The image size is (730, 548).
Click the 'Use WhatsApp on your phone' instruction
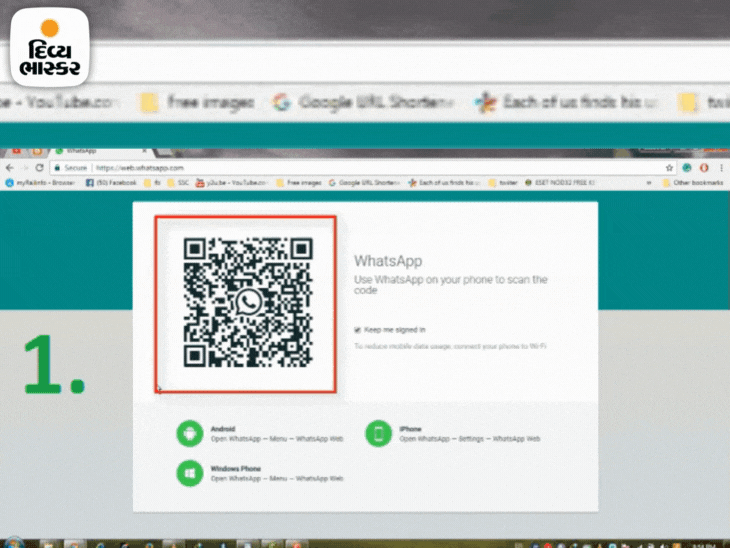coord(451,284)
